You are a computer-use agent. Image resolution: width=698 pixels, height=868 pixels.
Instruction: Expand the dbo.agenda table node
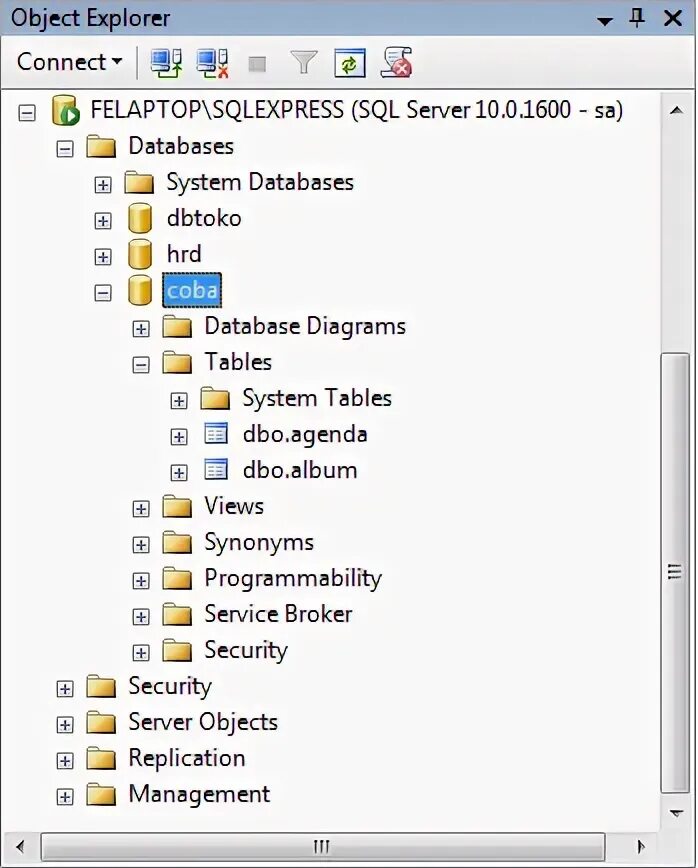179,437
